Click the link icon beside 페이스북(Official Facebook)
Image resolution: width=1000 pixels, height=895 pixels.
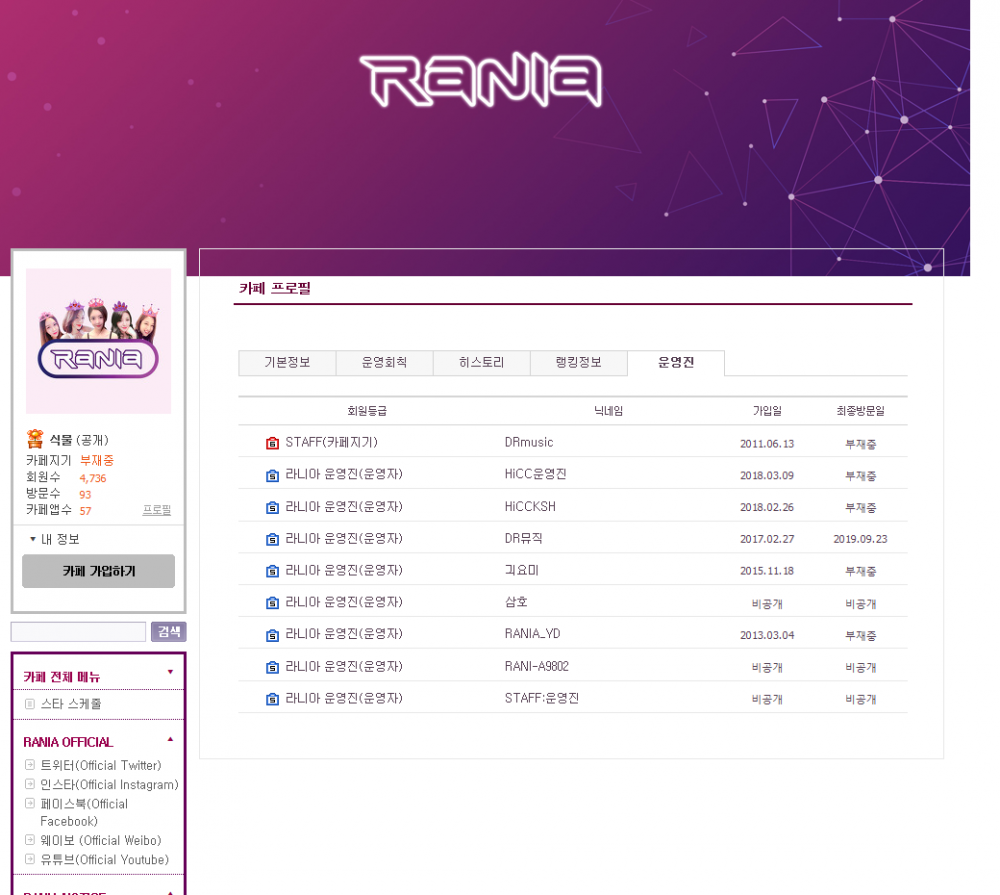point(29,803)
